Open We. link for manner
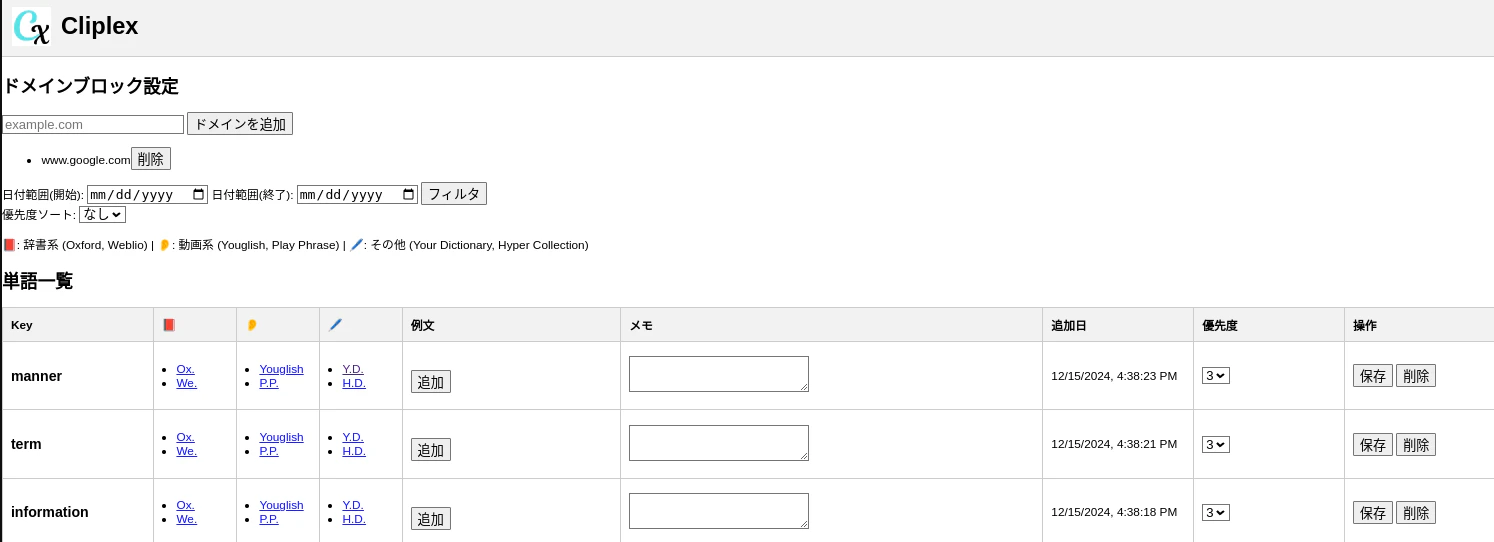Image resolution: width=1494 pixels, height=542 pixels. (x=186, y=383)
